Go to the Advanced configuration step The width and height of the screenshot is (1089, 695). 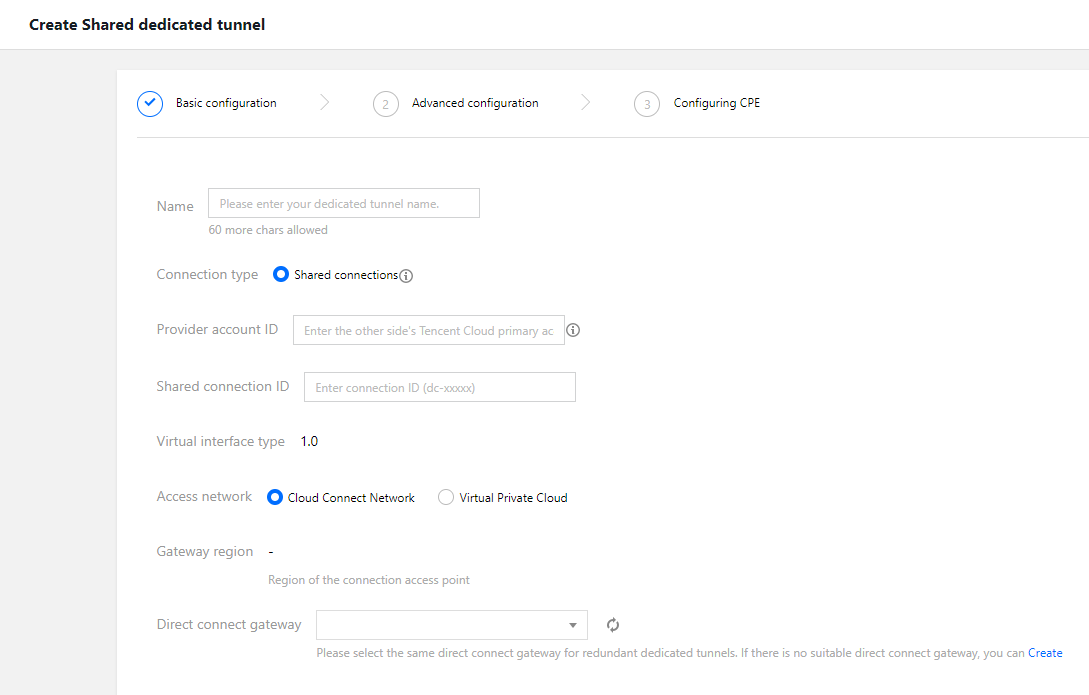(475, 103)
